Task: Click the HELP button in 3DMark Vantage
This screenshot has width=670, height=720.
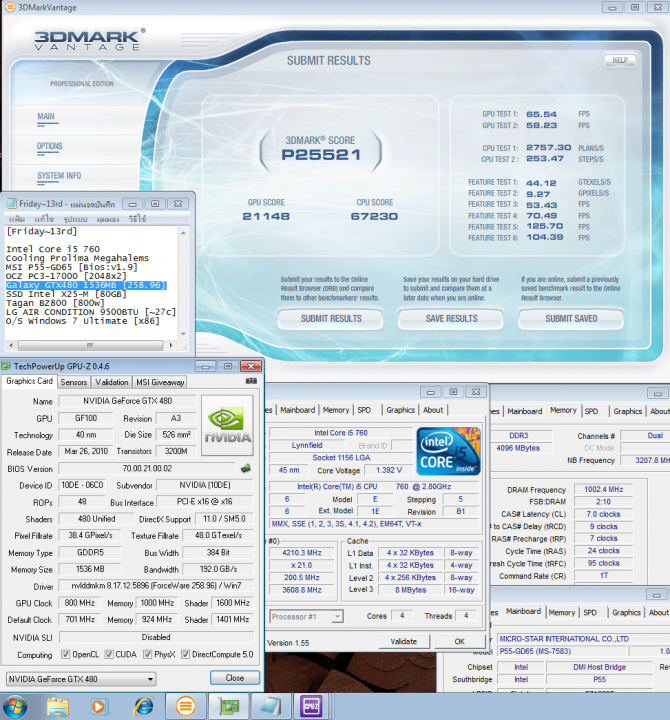Action: click(x=619, y=60)
